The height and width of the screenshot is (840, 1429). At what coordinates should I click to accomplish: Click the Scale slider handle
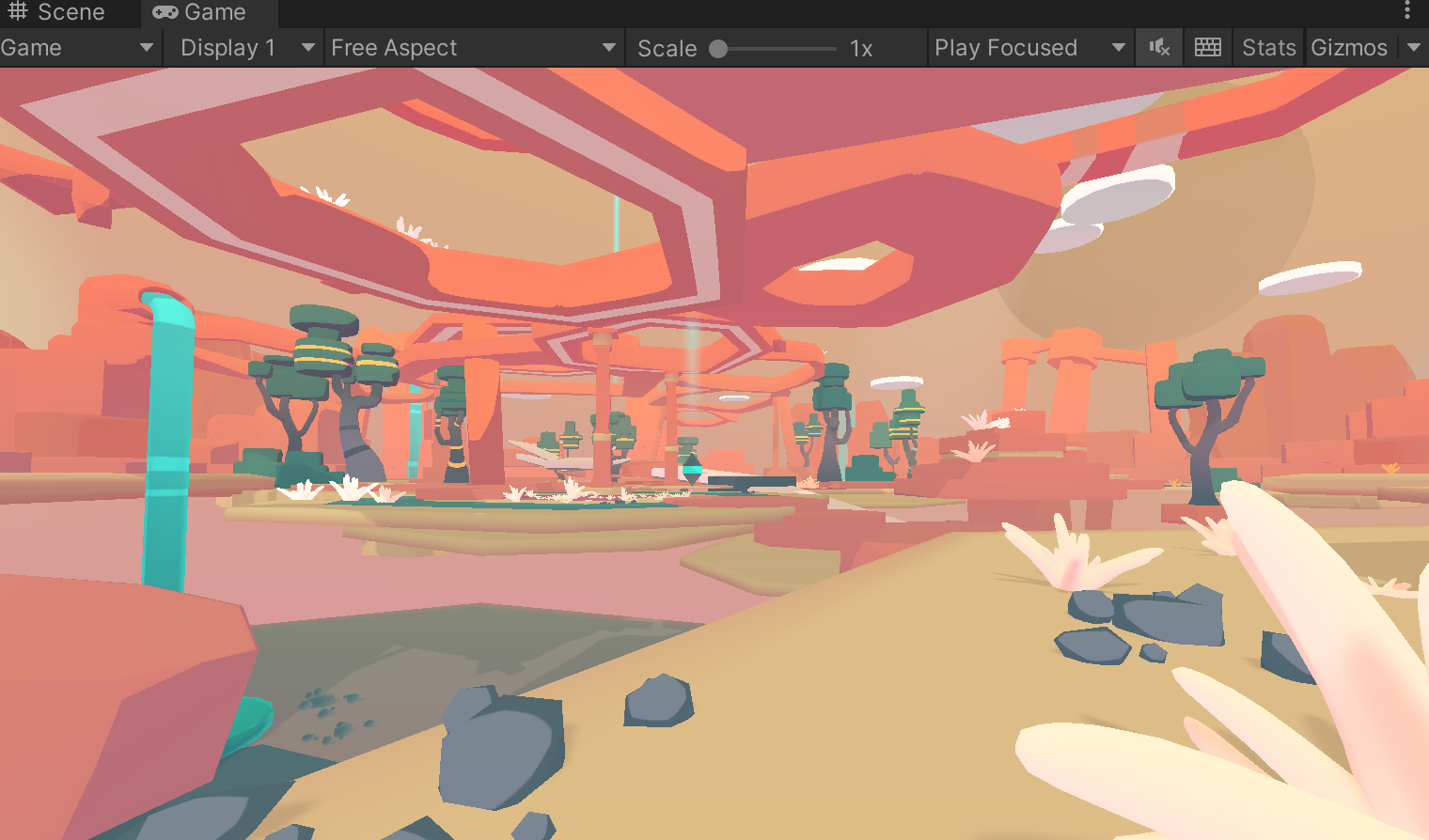718,49
